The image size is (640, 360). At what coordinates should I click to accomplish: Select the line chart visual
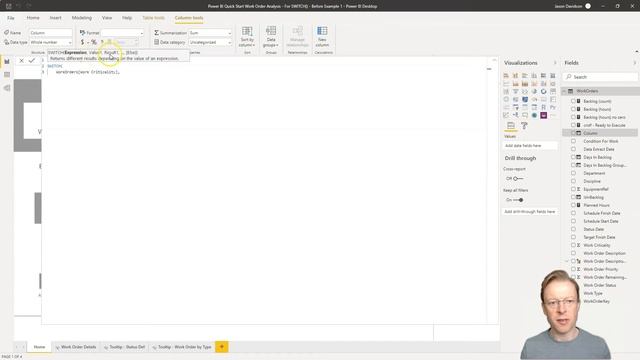tap(506, 84)
